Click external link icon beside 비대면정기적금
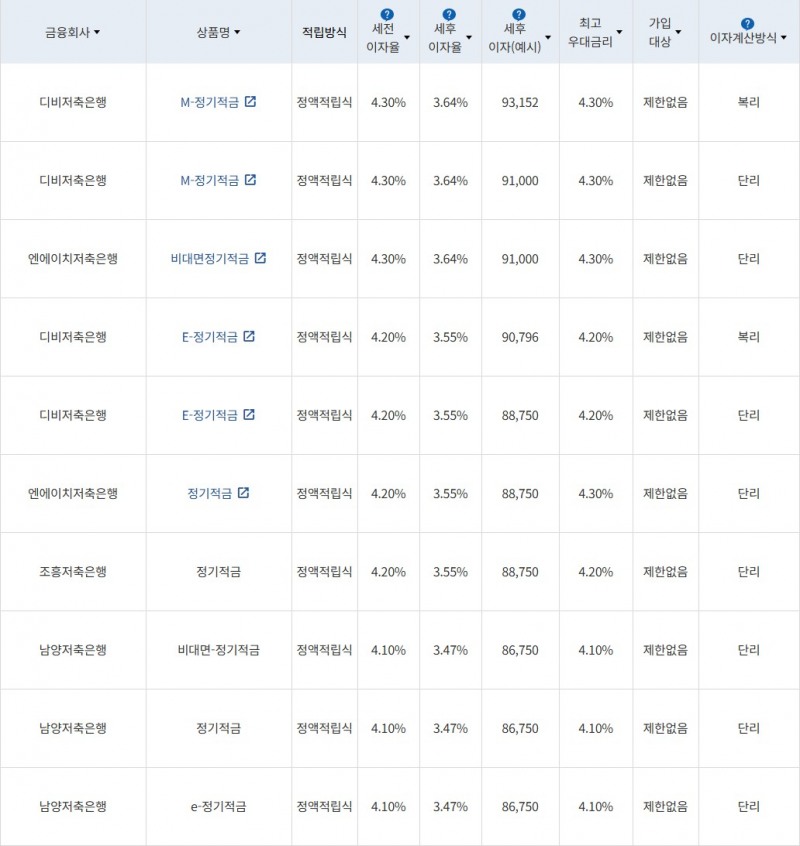The height and width of the screenshot is (846, 800). [x=260, y=258]
